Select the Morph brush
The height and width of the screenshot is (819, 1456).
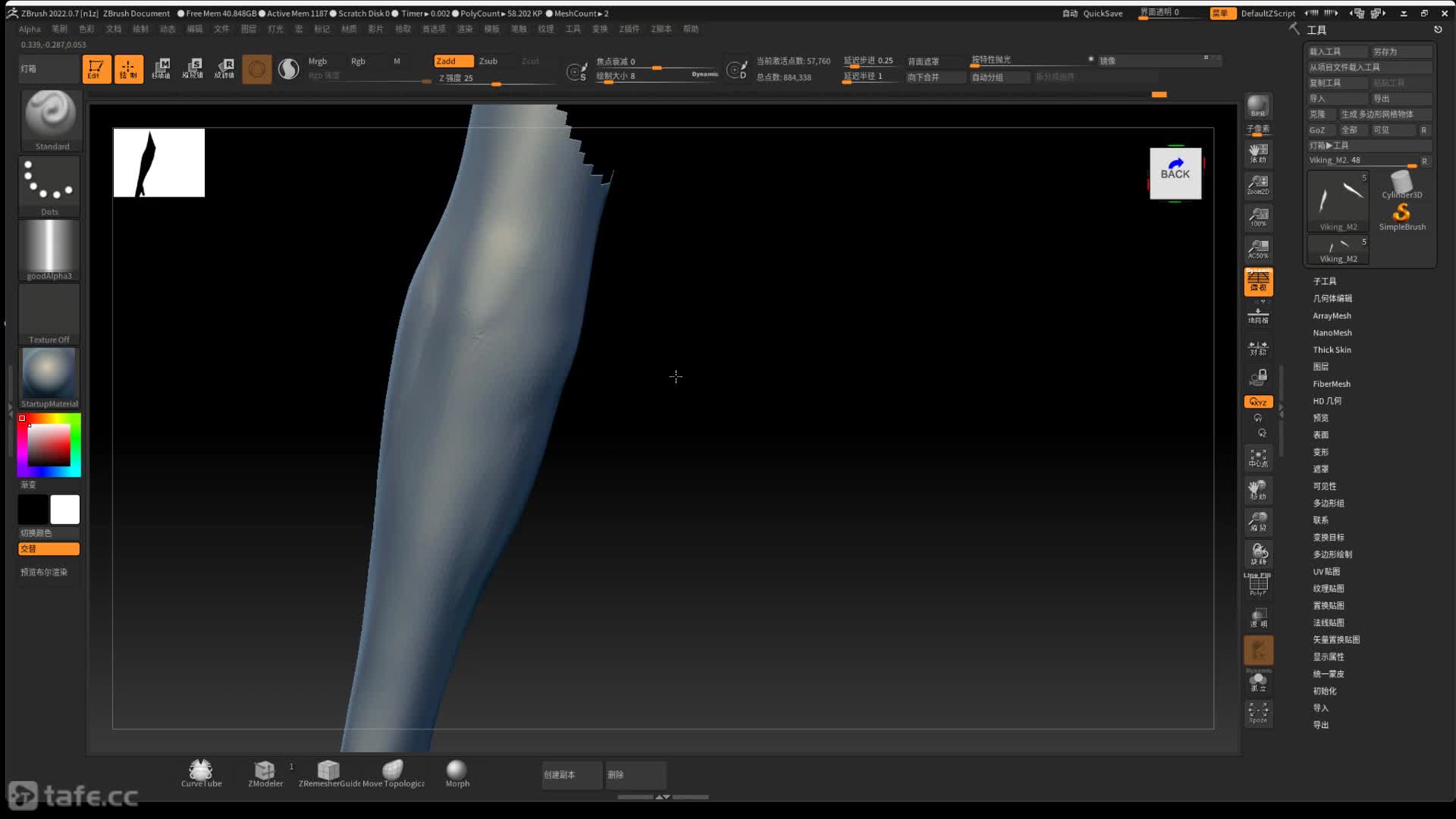457,773
